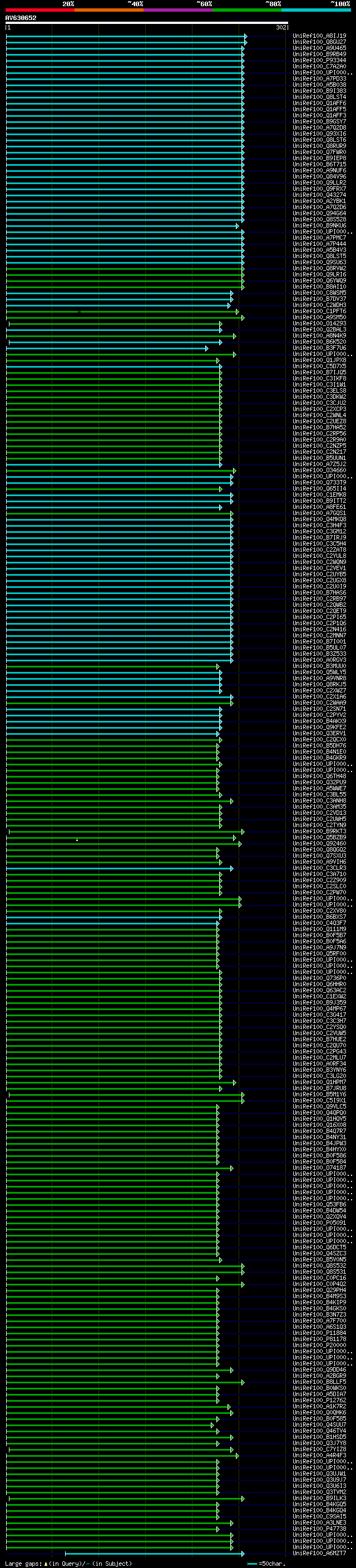The width and height of the screenshot is (356, 1568).
Task: Select the UniRef100_A9SM50 label
Action: tap(319, 317)
